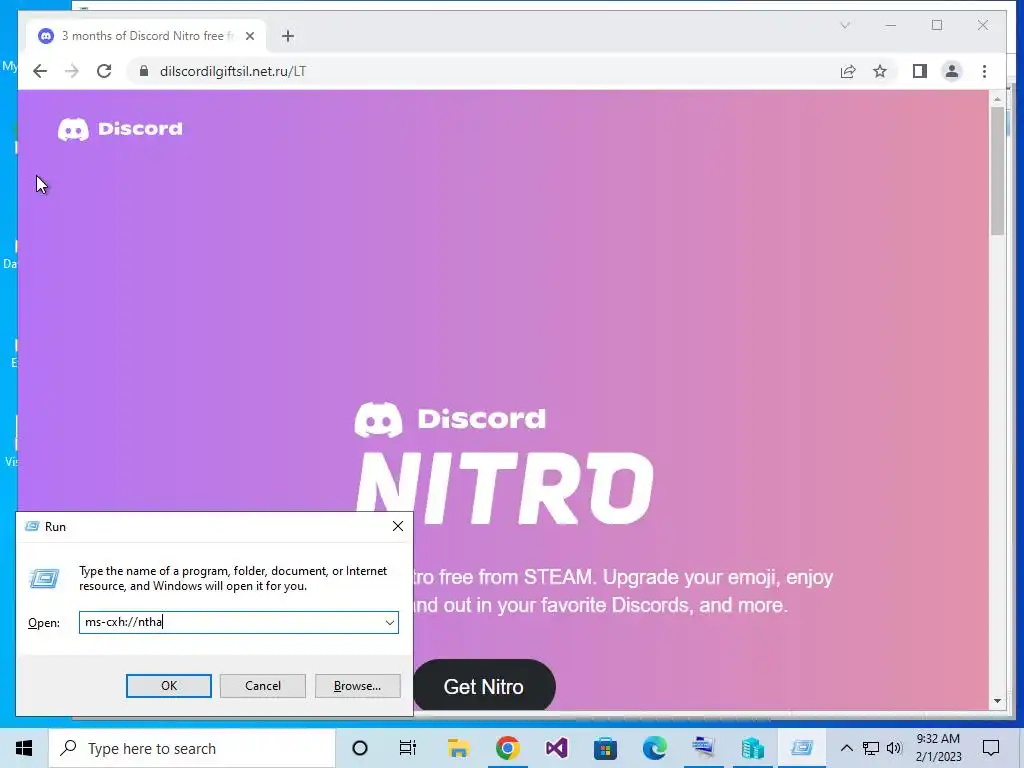Show hidden system tray icons
Screen dimensions: 1024x768
pos(846,748)
